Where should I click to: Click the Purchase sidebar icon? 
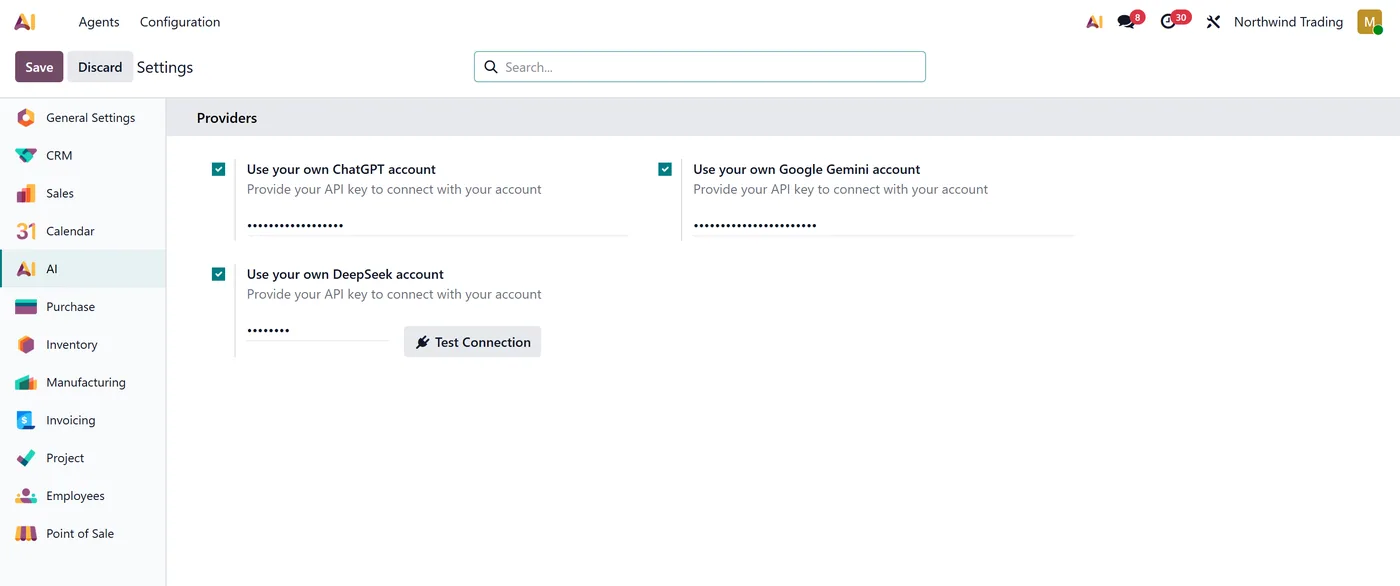click(26, 307)
